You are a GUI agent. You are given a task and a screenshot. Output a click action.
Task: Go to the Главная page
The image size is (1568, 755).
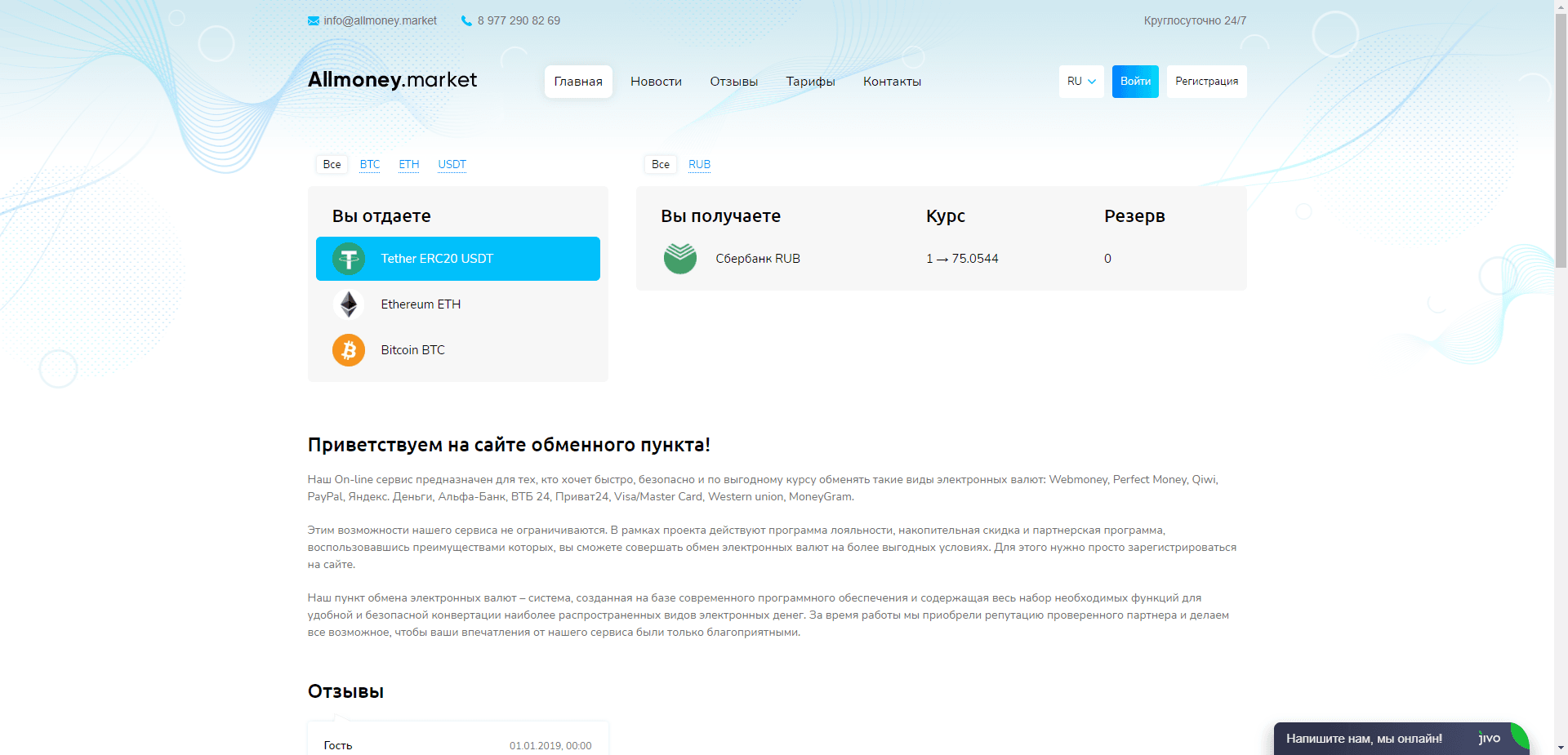point(578,81)
